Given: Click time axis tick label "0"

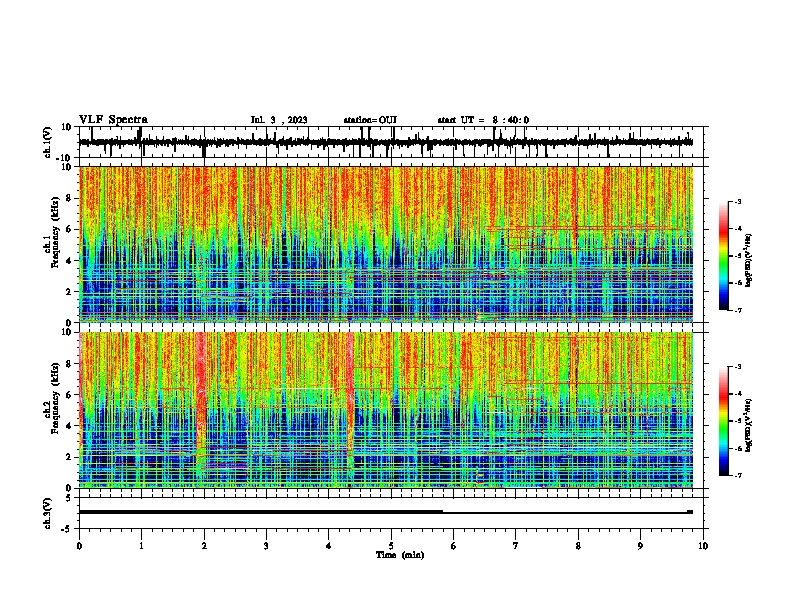Looking at the screenshot, I should click(79, 546).
